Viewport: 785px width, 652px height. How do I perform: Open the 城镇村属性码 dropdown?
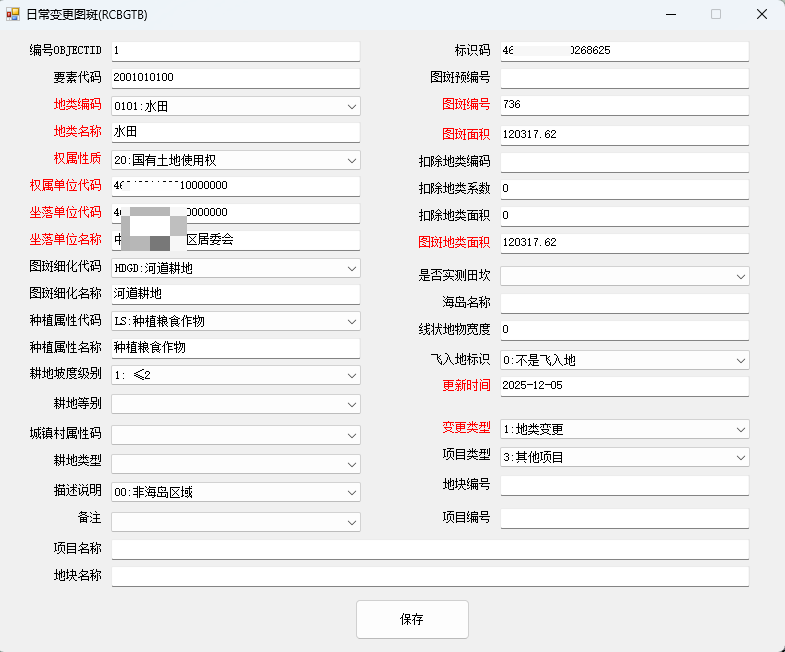click(x=236, y=435)
